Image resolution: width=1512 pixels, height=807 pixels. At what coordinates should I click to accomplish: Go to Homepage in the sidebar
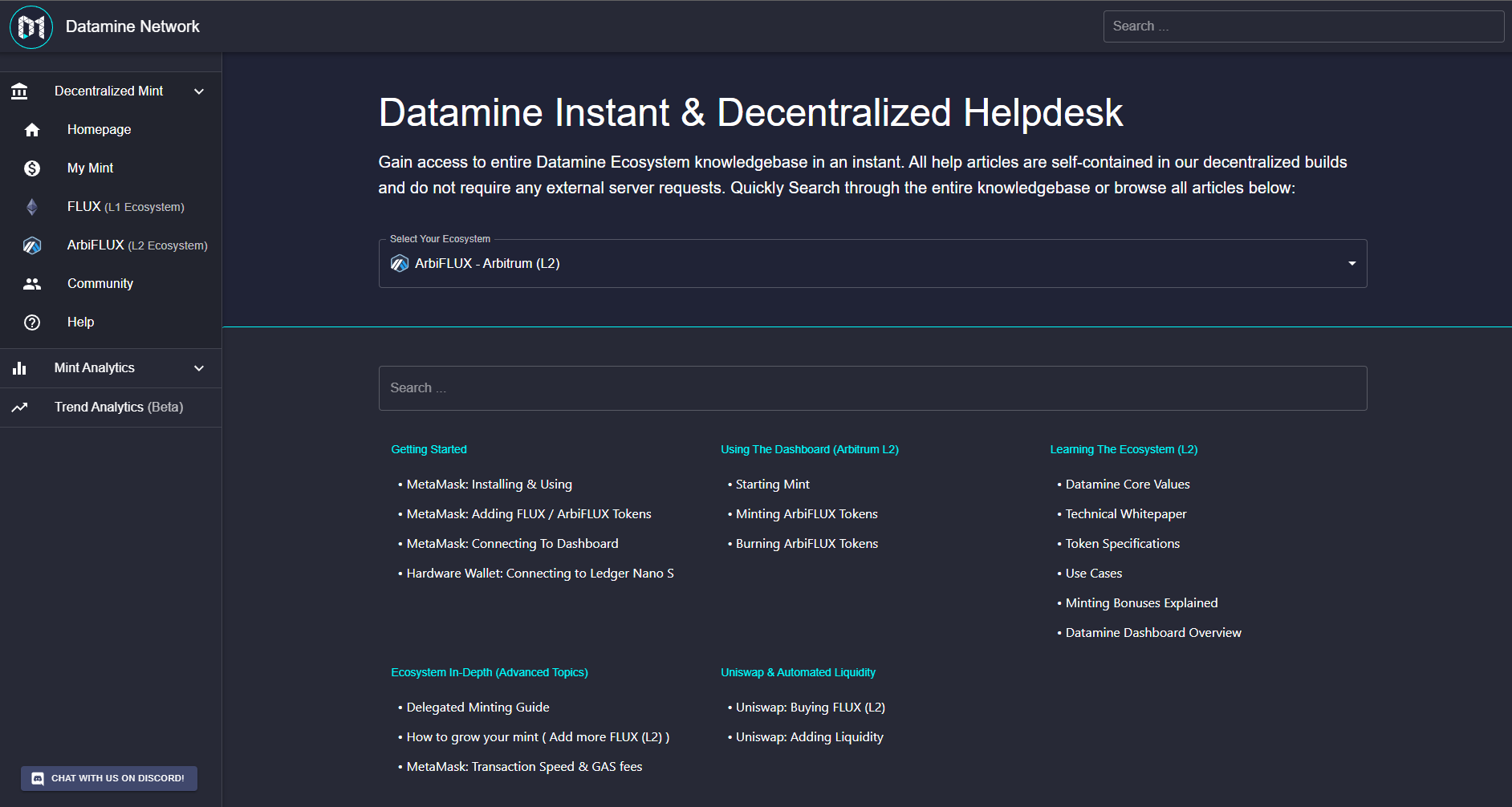click(111, 130)
